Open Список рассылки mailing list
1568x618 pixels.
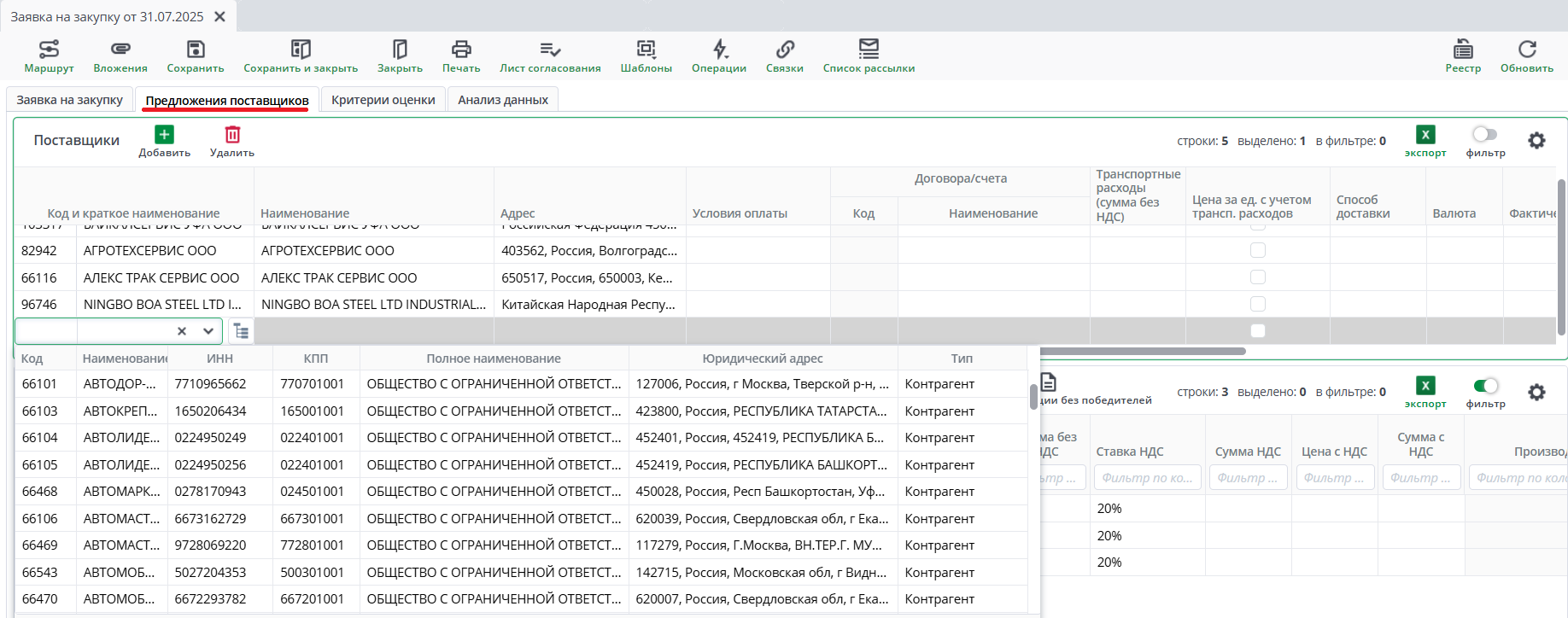point(869,55)
